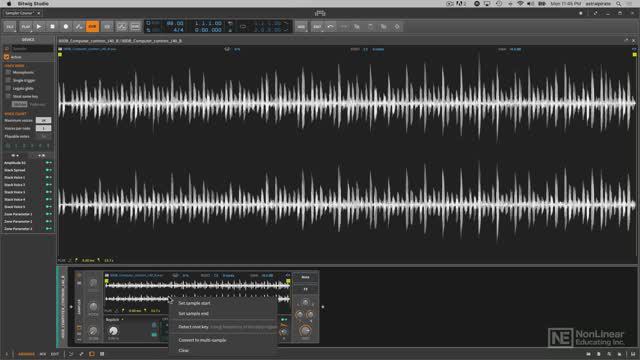Stop playback with the transport square

click(x=52, y=27)
